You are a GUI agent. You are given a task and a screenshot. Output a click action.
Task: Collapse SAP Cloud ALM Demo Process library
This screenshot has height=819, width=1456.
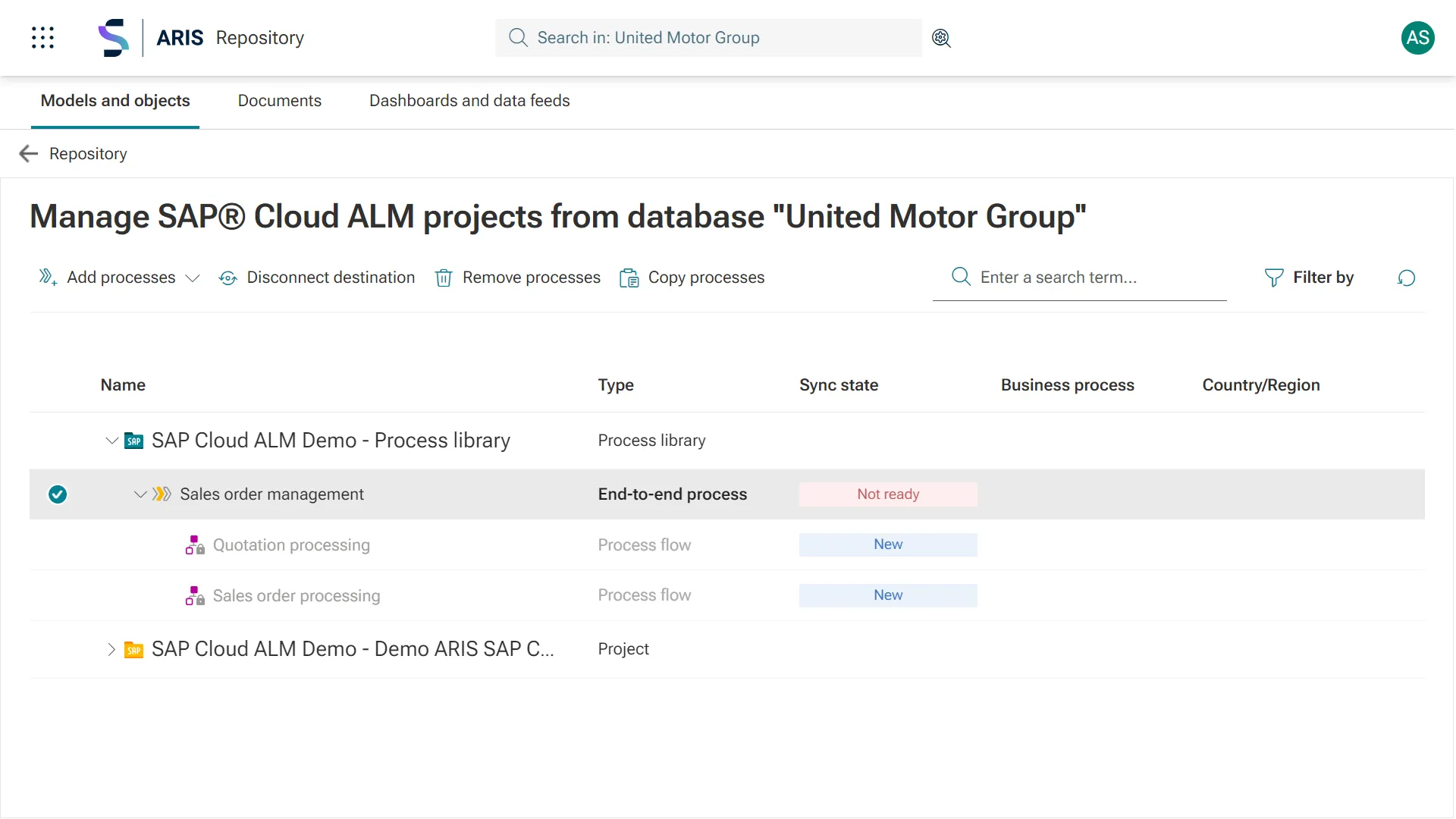point(111,441)
